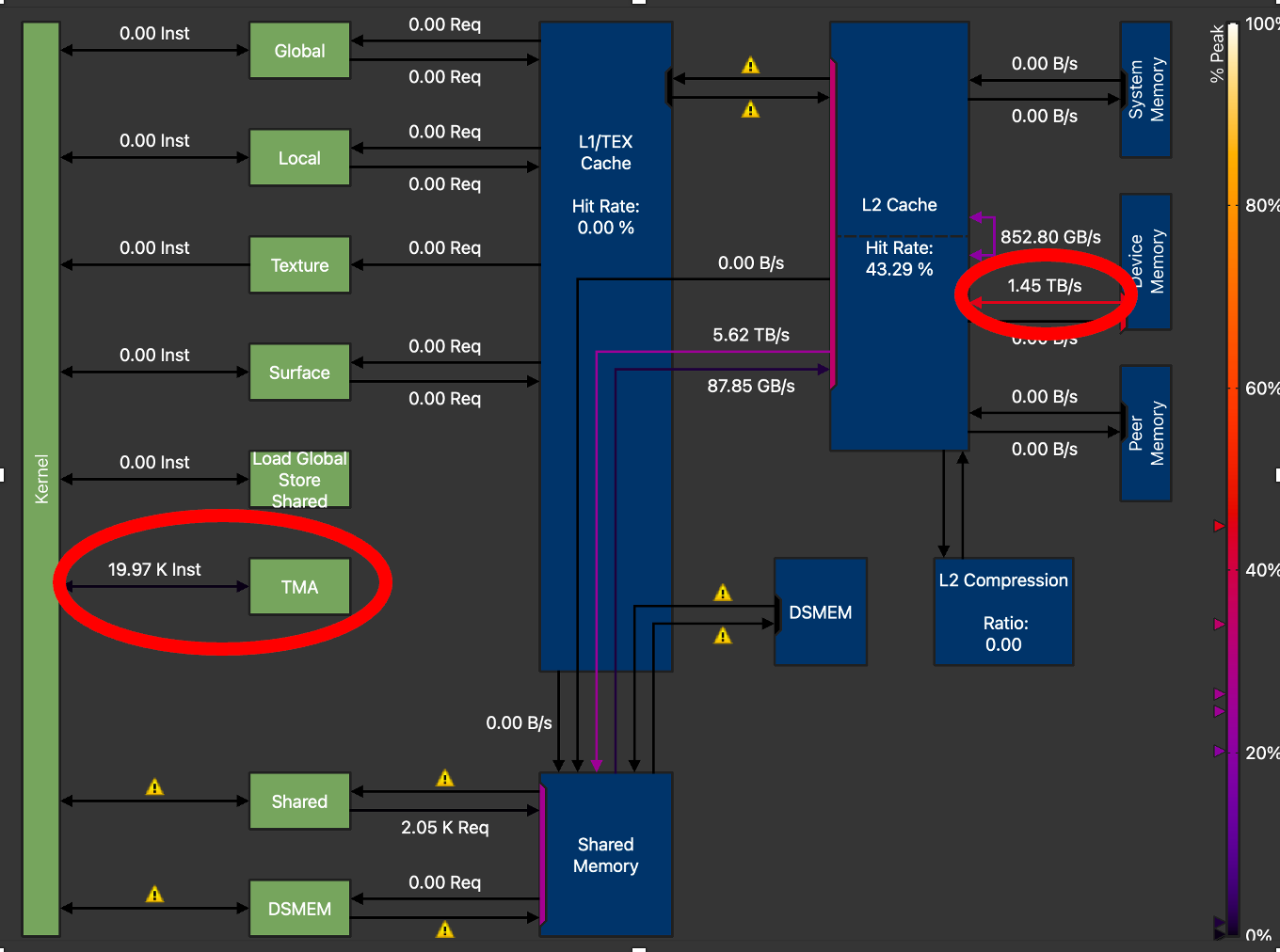This screenshot has width=1280, height=952.
Task: Select the Shared Memory block
Action: pyautogui.click(x=605, y=855)
